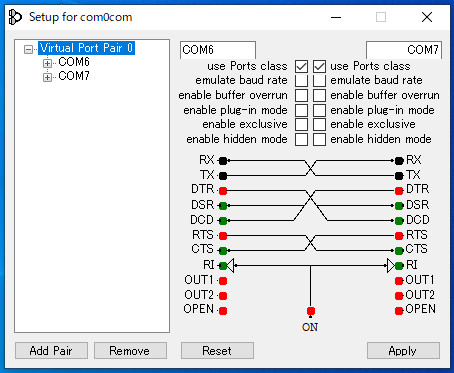
Task: Click the right RTS red pin
Action: click(399, 236)
